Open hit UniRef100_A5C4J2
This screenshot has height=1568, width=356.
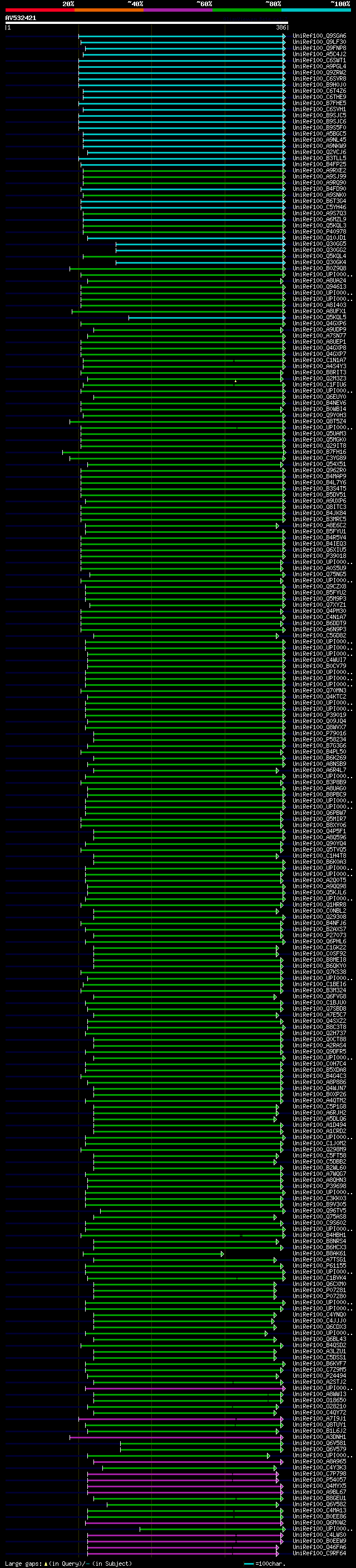319,54
